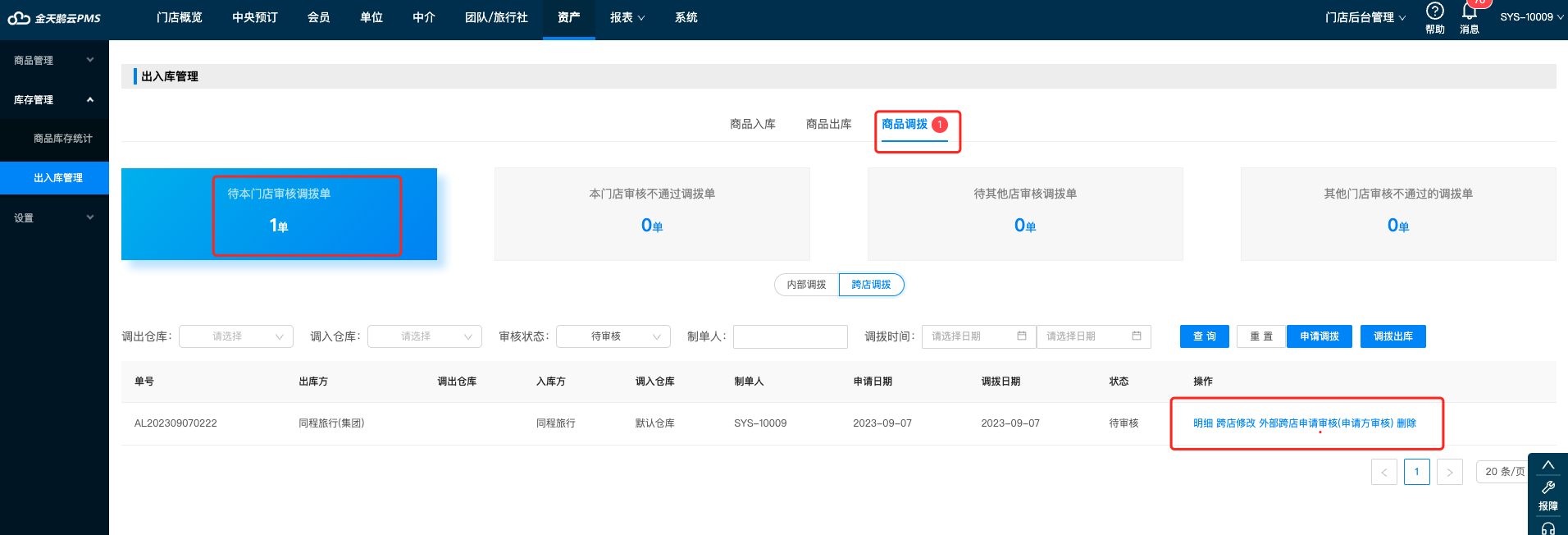This screenshot has height=535, width=1568.
Task: Open 会员 in top navigation
Action: coord(319,17)
